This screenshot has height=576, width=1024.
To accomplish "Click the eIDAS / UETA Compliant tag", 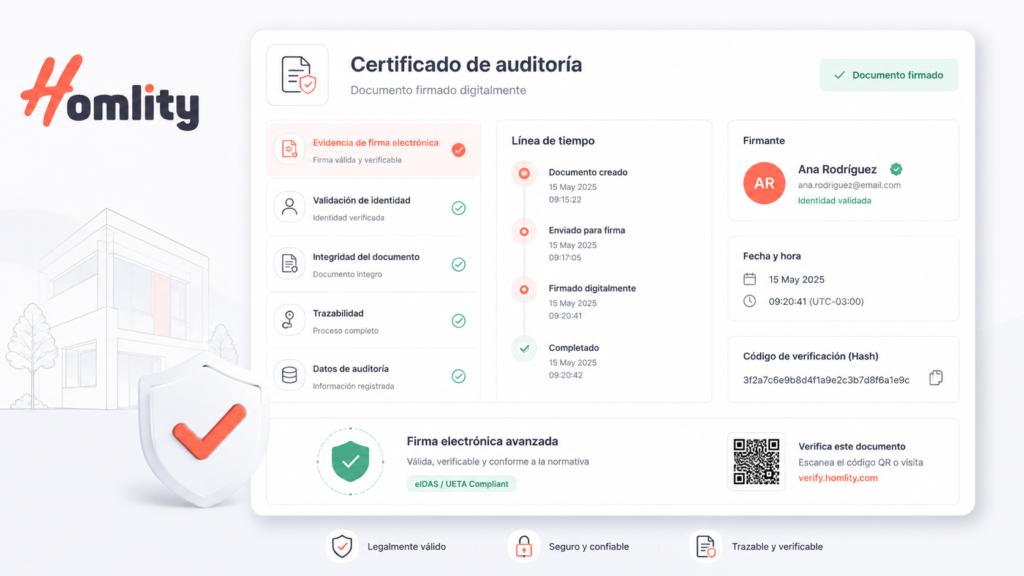I will (x=462, y=484).
